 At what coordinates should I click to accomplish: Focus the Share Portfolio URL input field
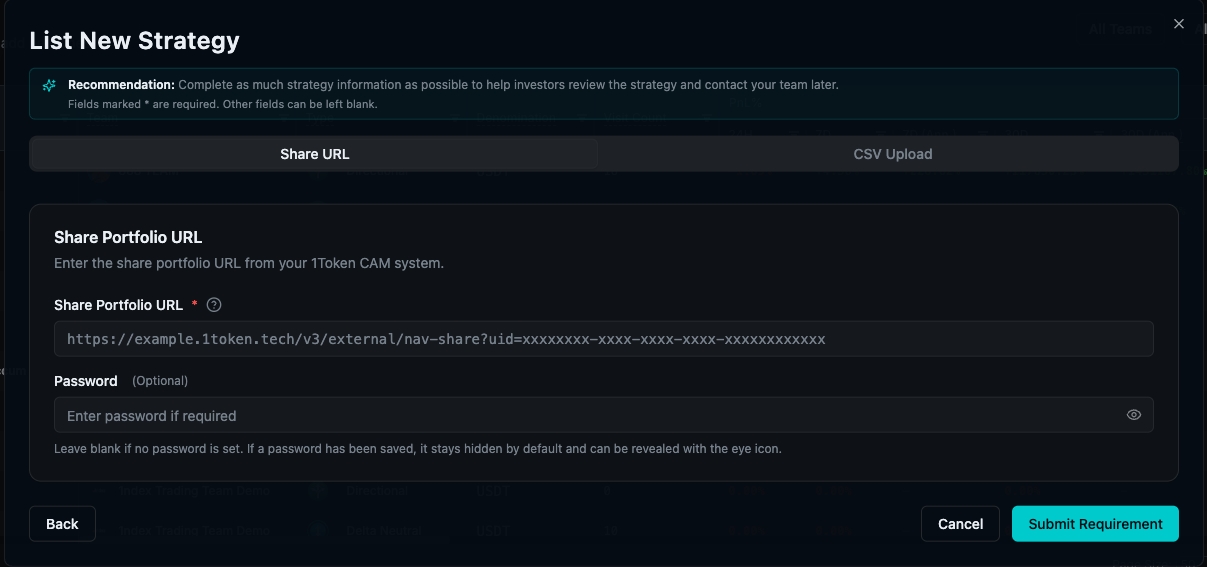point(604,339)
